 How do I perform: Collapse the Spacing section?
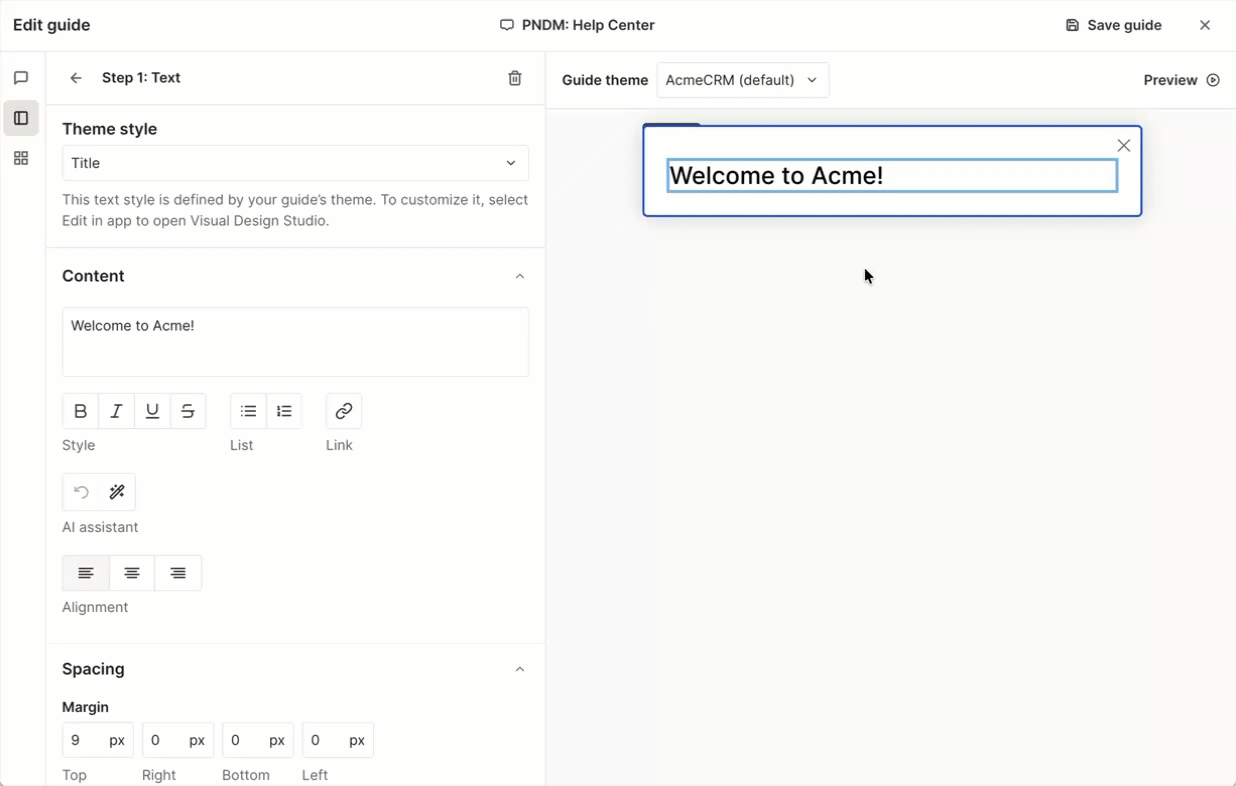[520, 669]
